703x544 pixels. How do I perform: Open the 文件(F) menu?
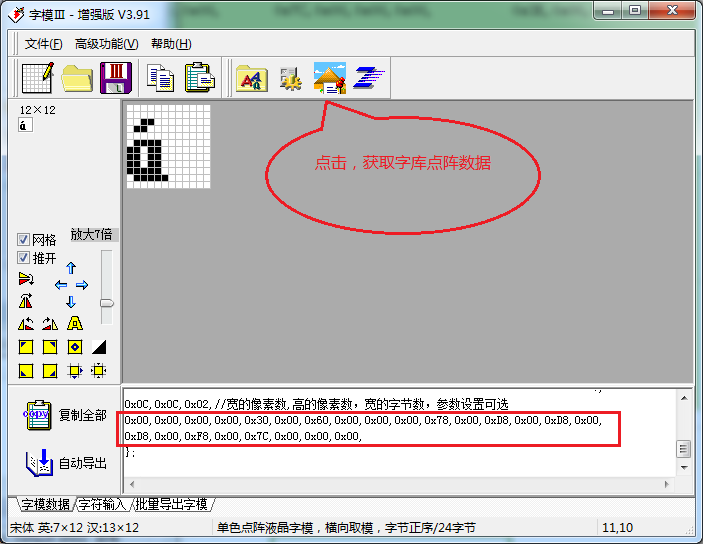pos(43,44)
